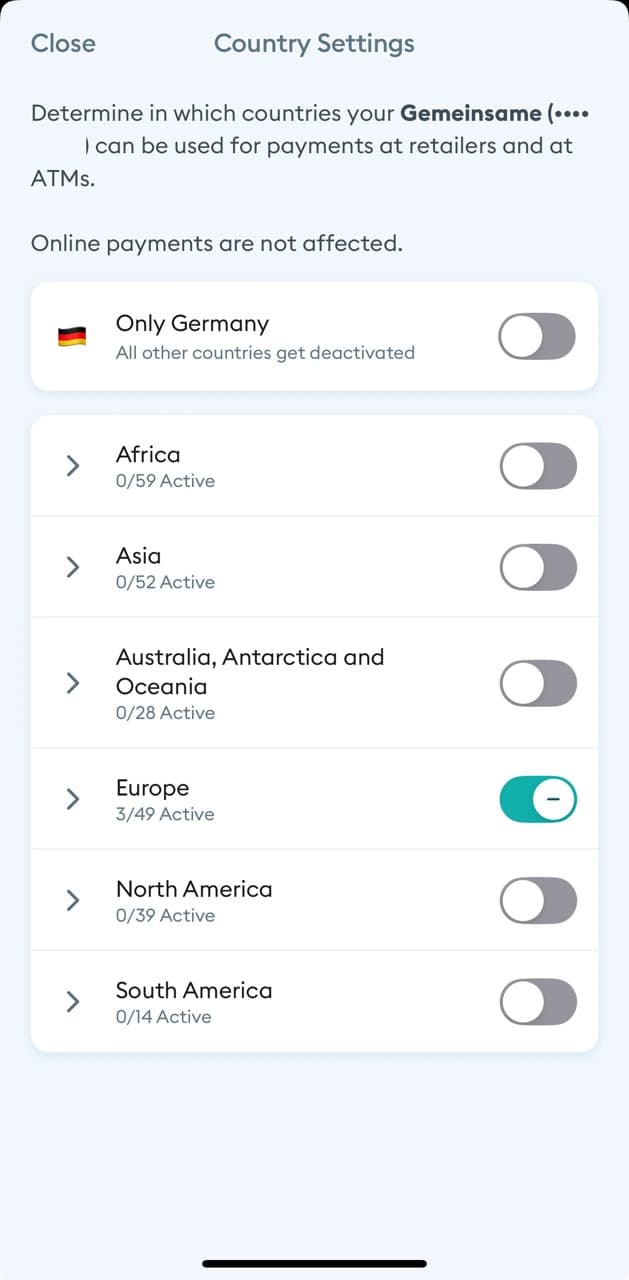Enable the Asia toggle switch
The width and height of the screenshot is (629, 1280).
click(x=538, y=567)
